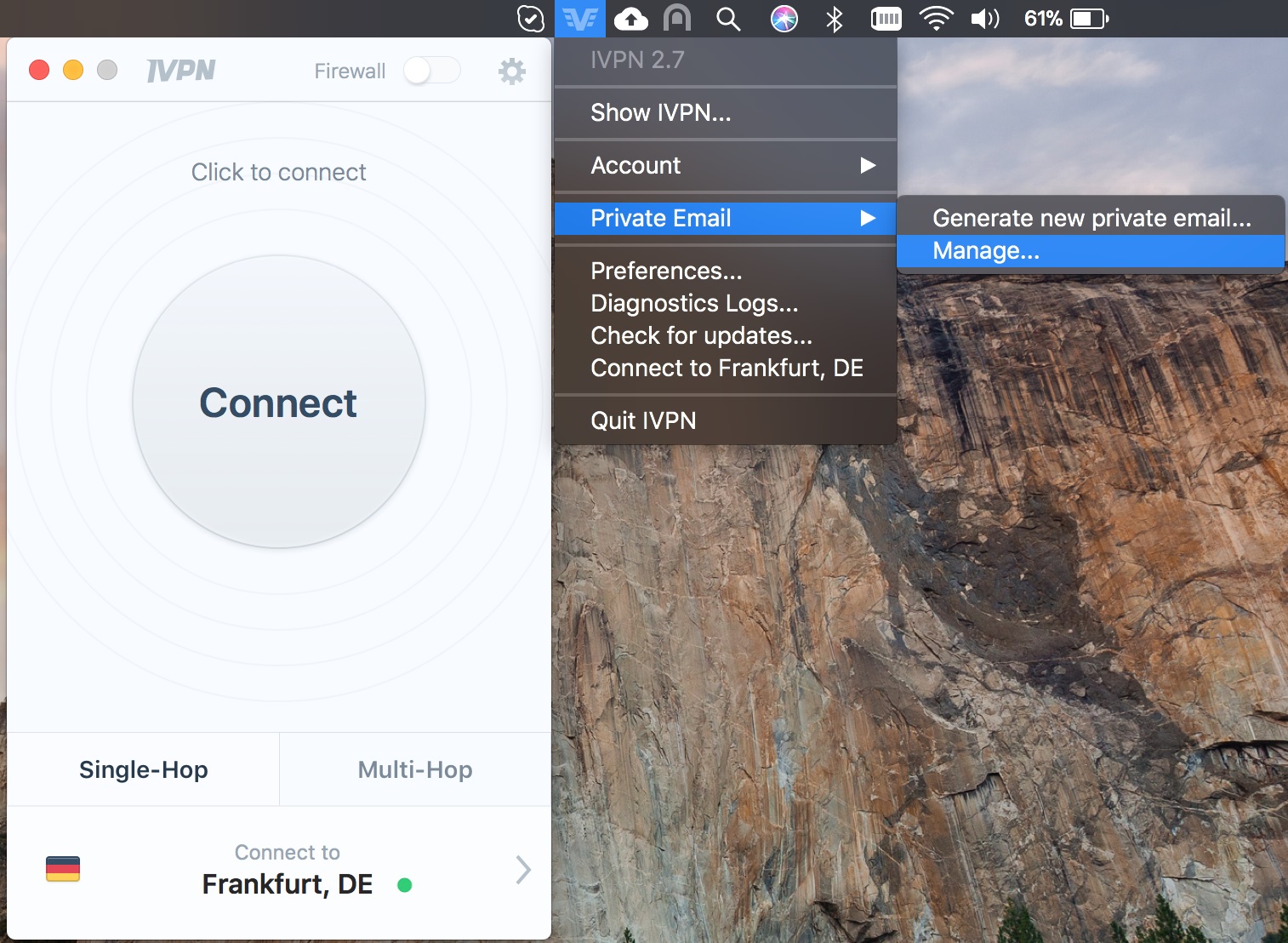Switch to Multi-Hop tab
This screenshot has width=1288, height=943.
[x=415, y=769]
